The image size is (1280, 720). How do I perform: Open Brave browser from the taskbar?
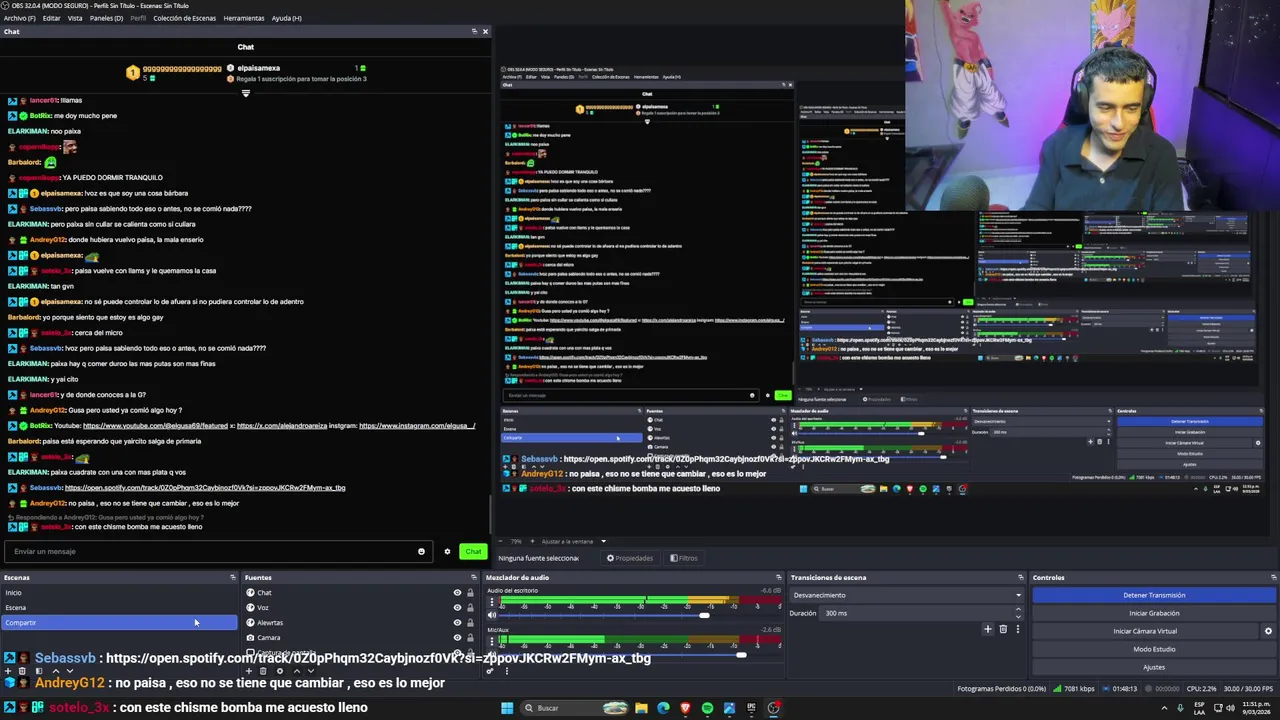[x=685, y=708]
